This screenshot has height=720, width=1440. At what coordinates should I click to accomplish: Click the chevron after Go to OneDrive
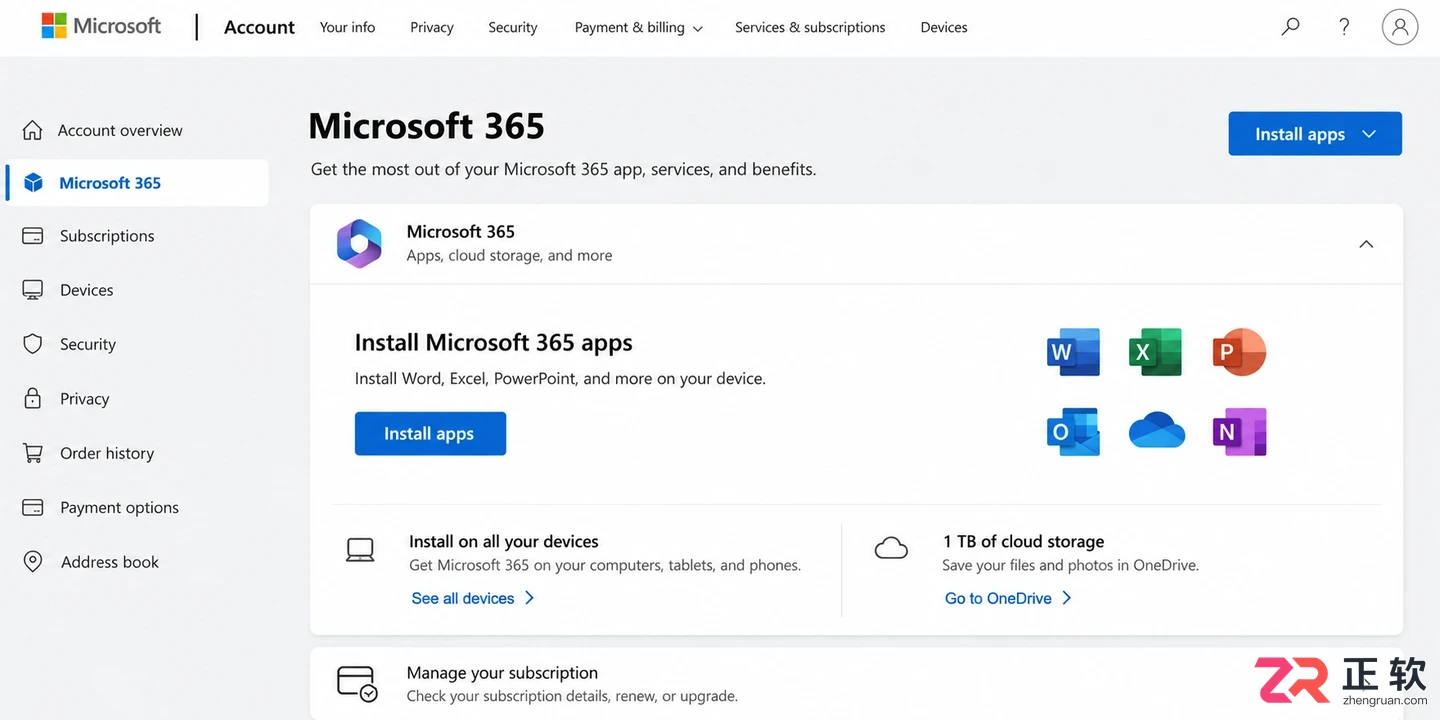coord(1066,598)
